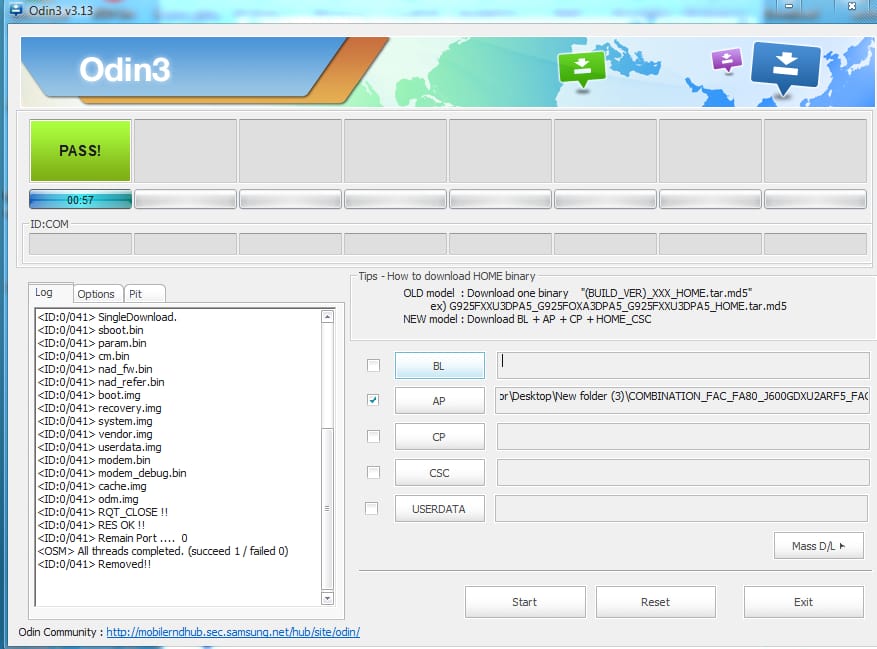The image size is (877, 649).
Task: Uncheck the AP checkbox
Action: click(373, 399)
